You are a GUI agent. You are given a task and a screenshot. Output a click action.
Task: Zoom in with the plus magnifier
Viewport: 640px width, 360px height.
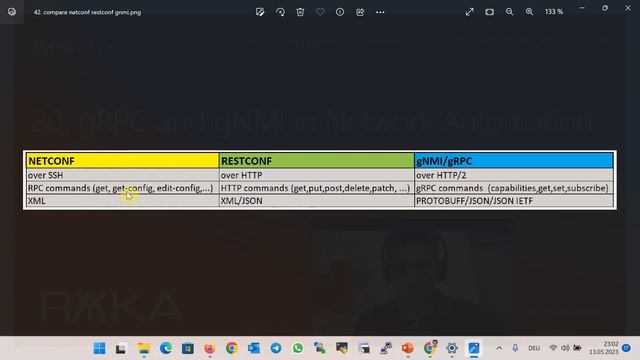pos(529,12)
